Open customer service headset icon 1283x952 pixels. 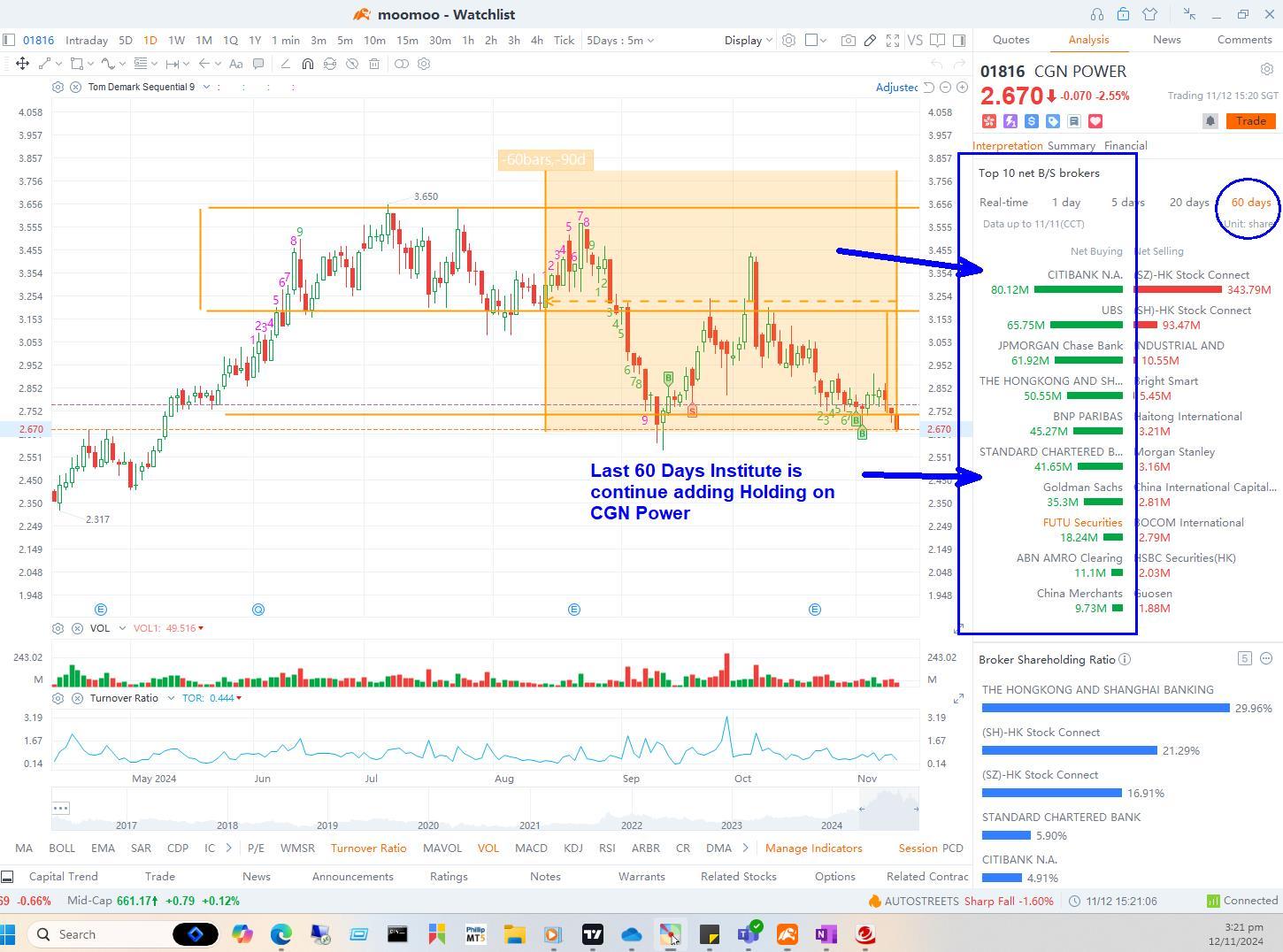click(x=1097, y=14)
